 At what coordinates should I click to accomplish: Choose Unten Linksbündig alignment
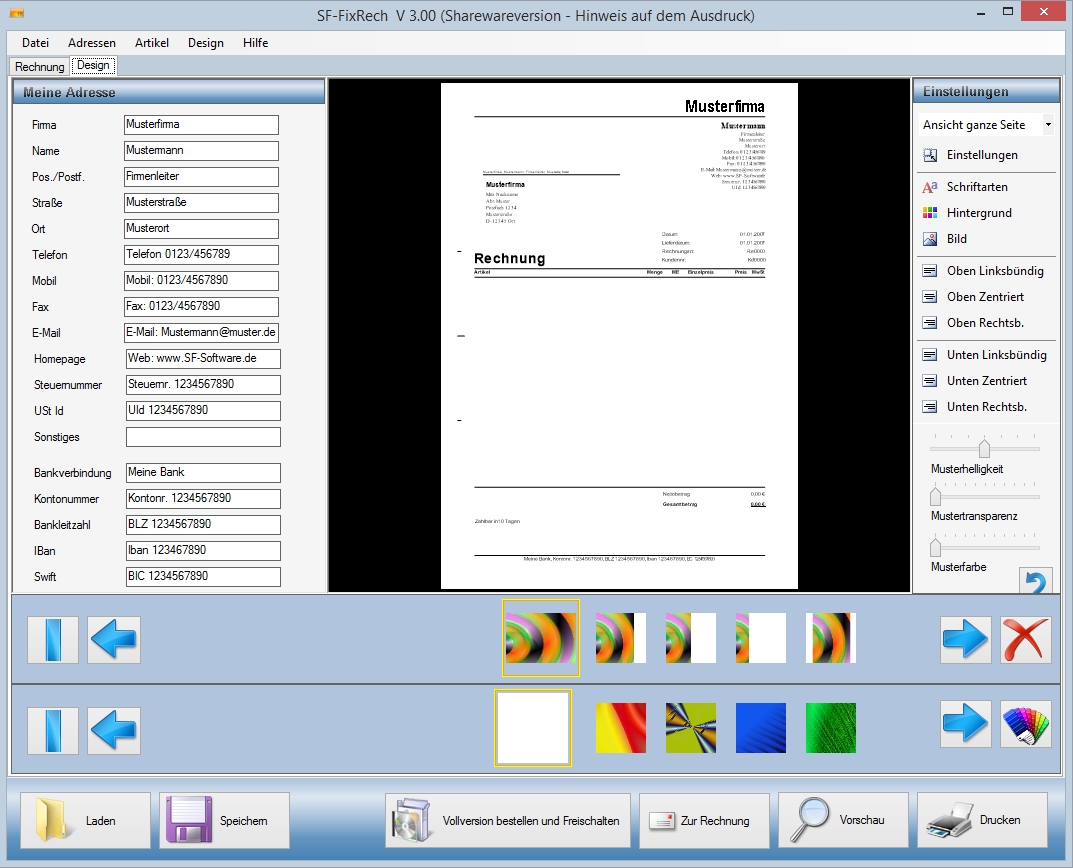click(984, 355)
